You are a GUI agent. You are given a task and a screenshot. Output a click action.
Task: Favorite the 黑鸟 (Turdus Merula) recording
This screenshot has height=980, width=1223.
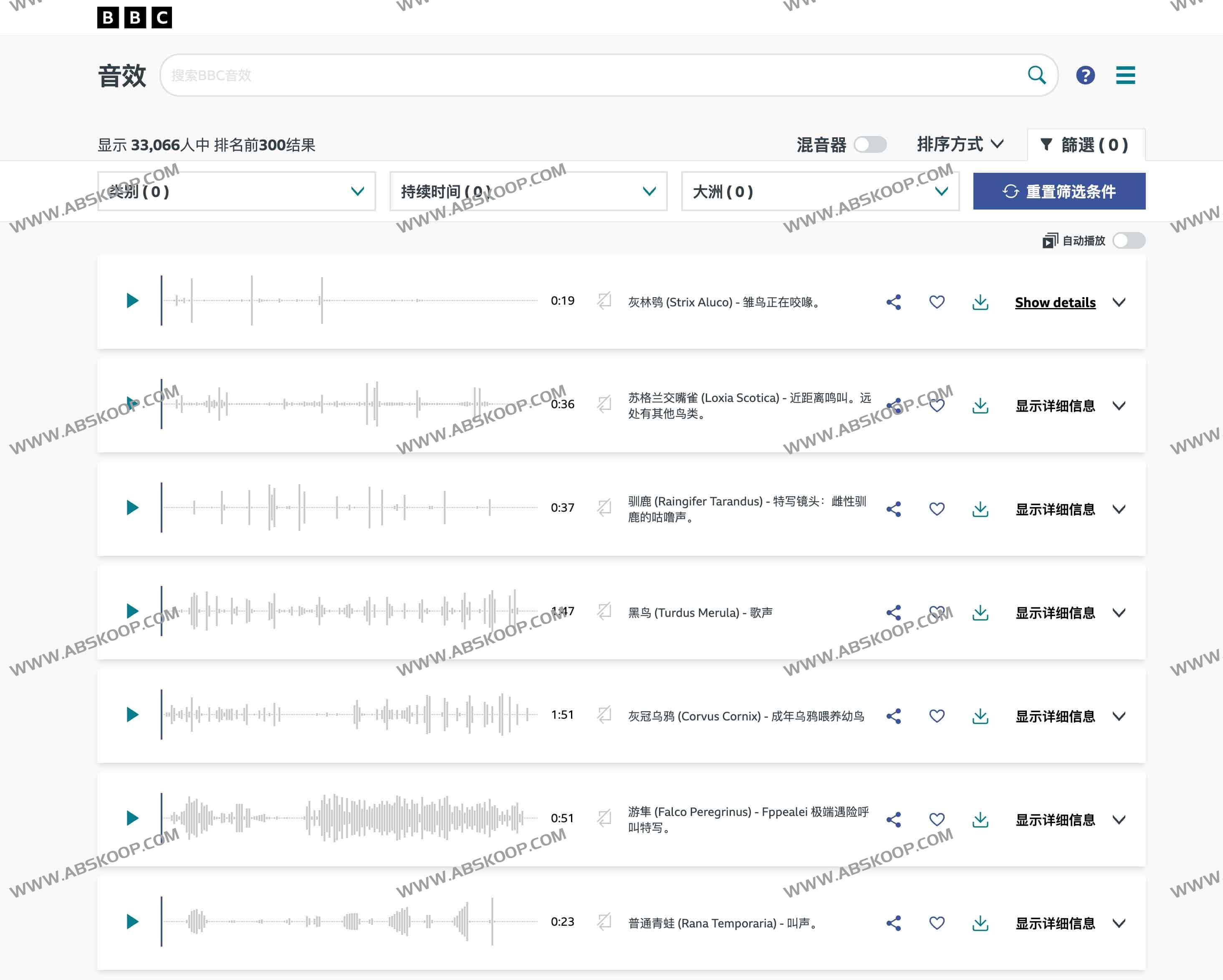(937, 612)
